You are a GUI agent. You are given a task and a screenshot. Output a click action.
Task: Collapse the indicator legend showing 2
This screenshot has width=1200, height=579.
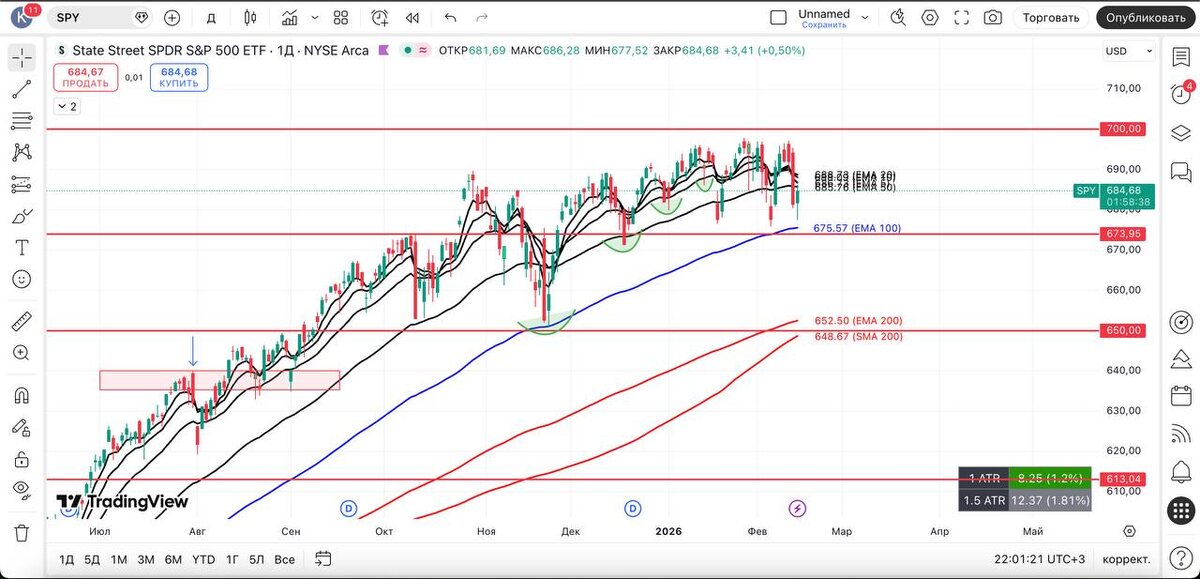pos(67,106)
